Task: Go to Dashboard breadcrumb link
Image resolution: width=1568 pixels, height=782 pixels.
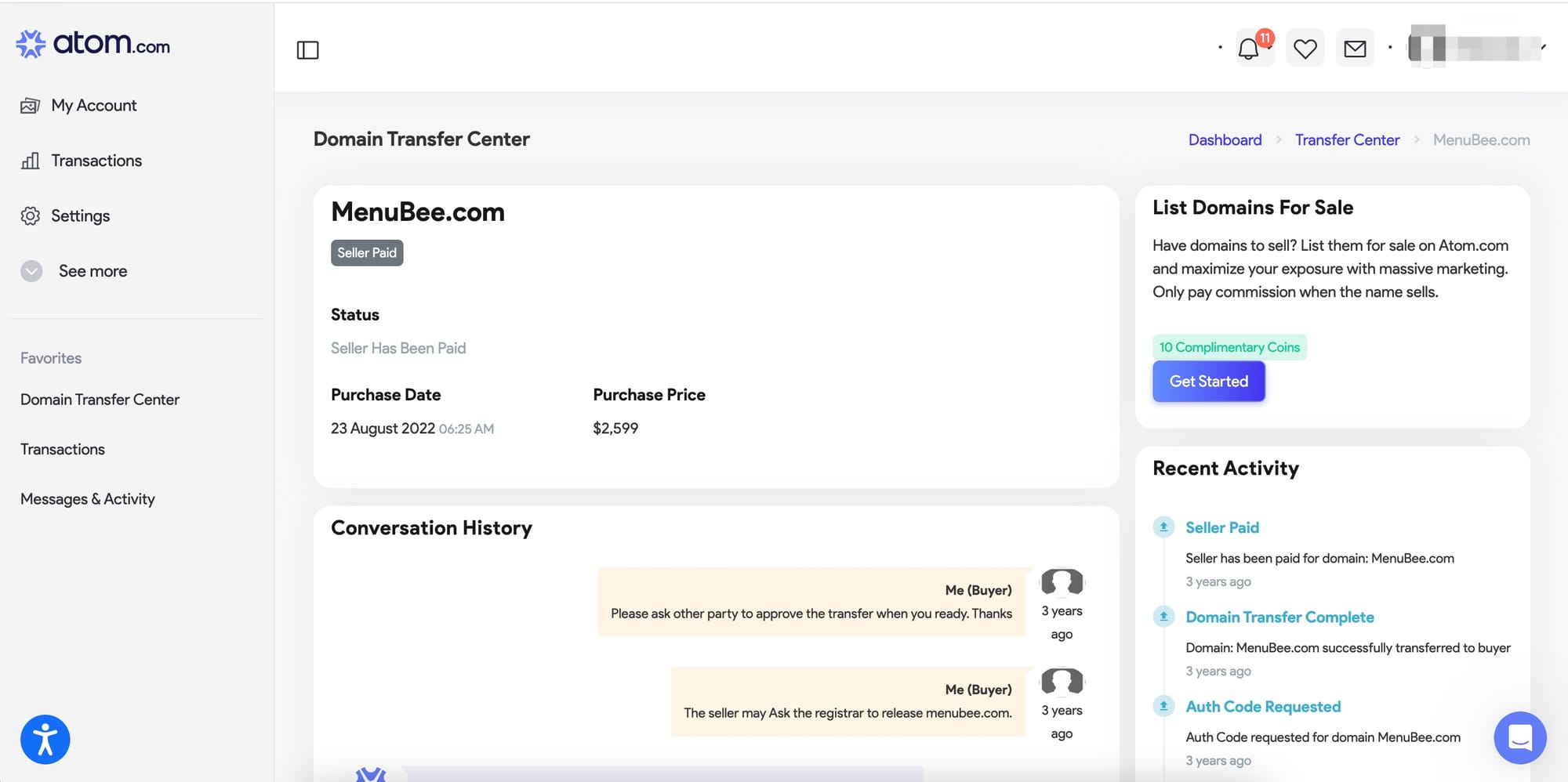Action: pyautogui.click(x=1225, y=139)
